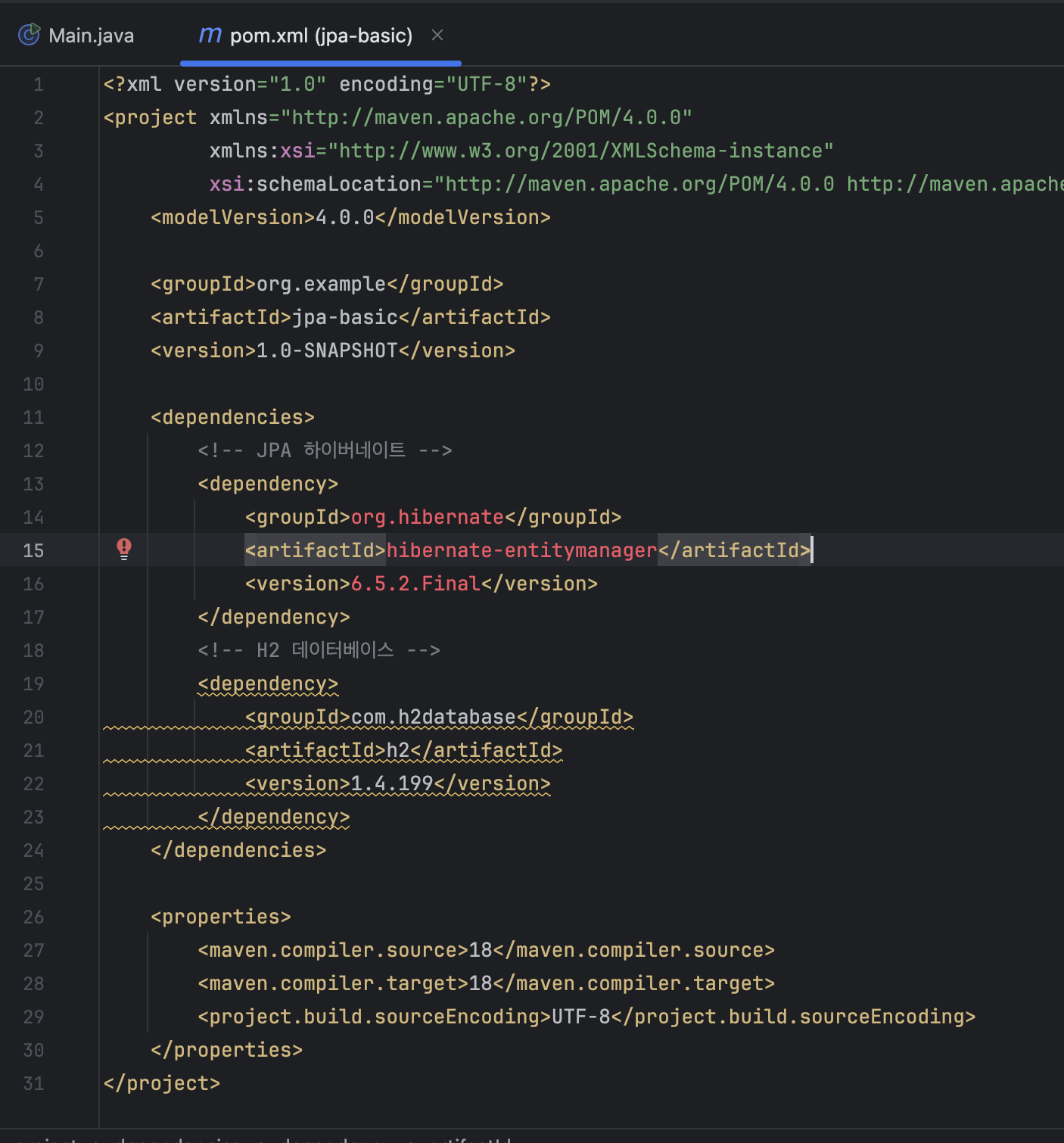Click org.example groupId on line 7
Viewport: 1064px width, 1143px height.
(322, 284)
